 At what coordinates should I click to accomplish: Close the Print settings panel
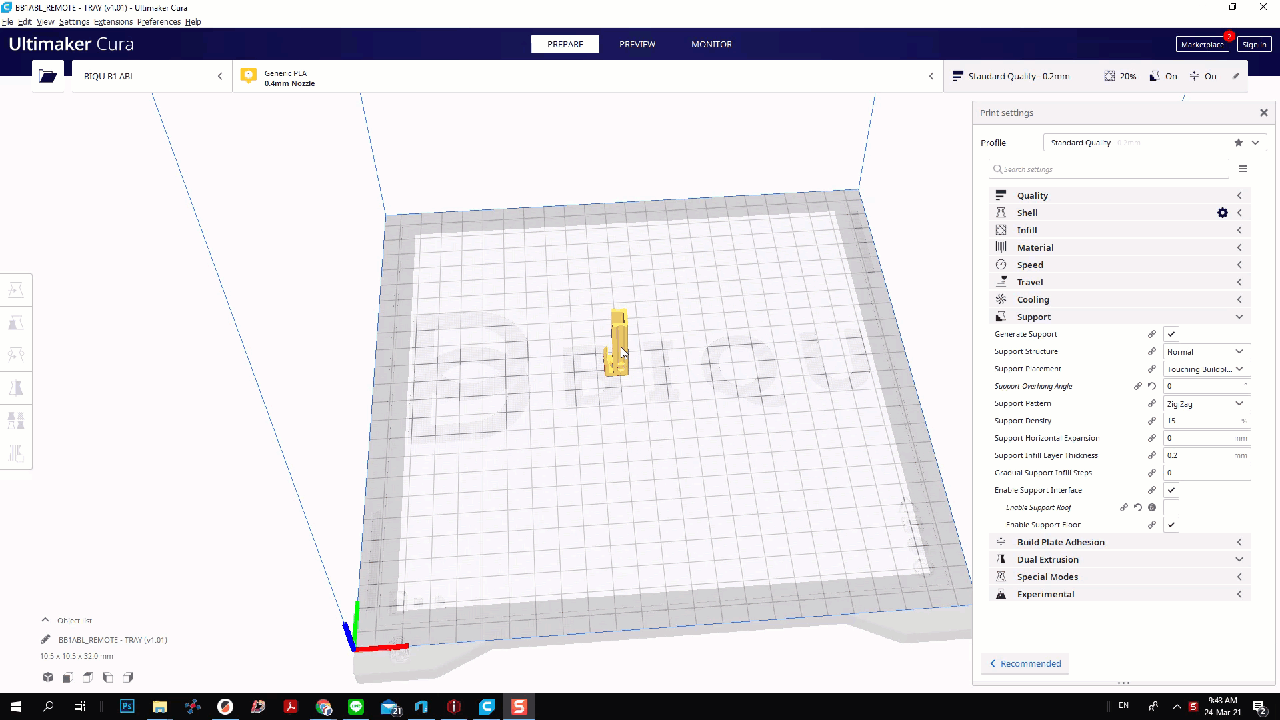point(1263,113)
